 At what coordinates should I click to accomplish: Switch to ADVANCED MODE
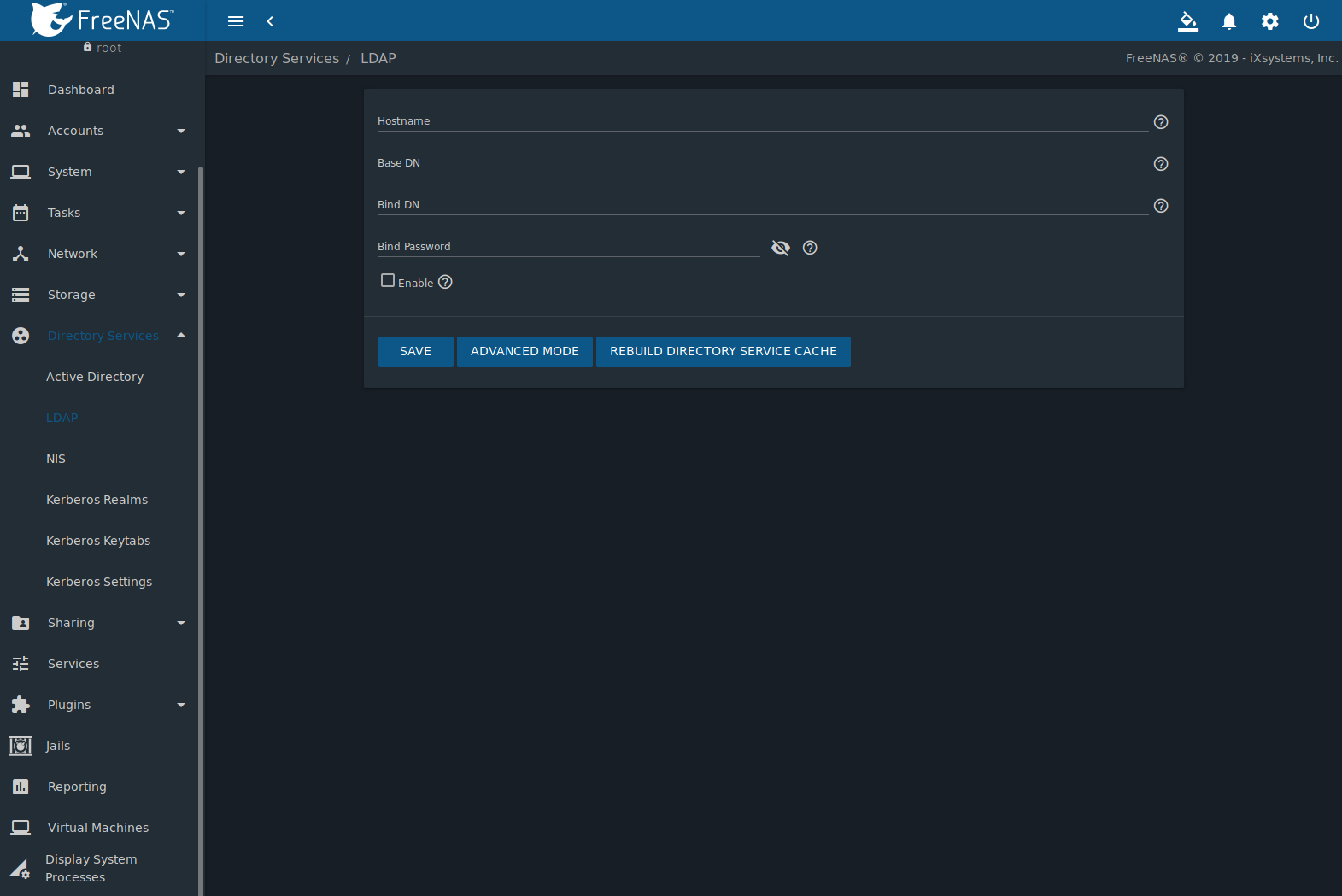(524, 351)
